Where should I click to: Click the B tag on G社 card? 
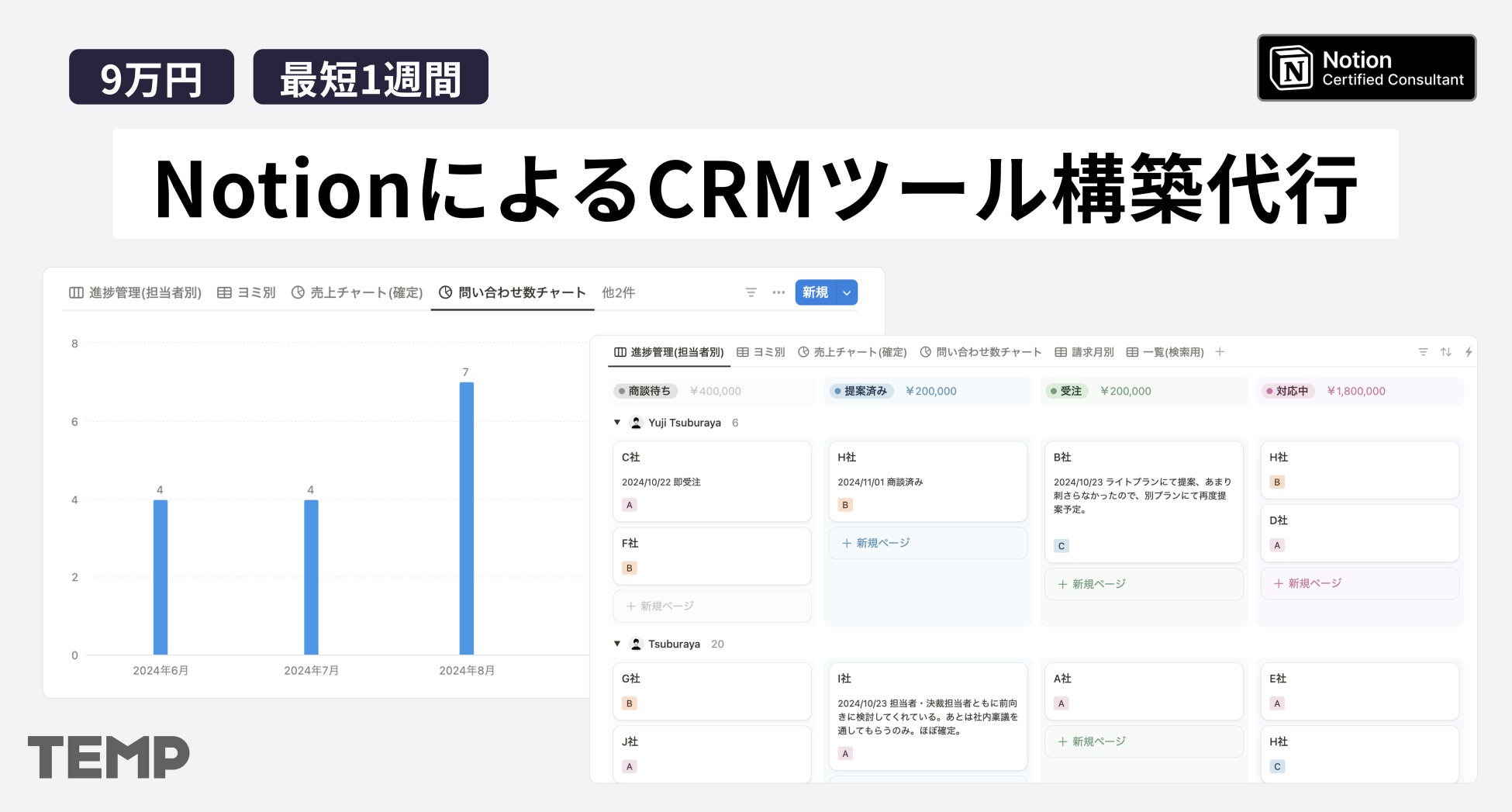tap(630, 703)
